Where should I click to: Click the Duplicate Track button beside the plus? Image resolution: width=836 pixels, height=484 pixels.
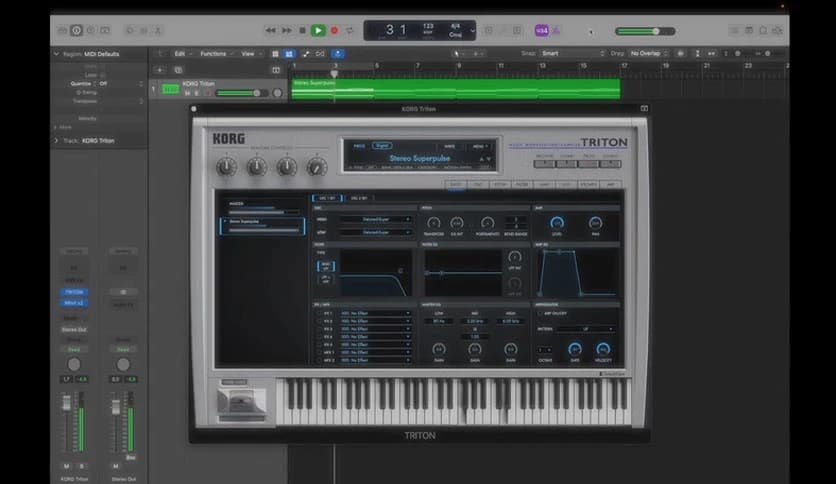pyautogui.click(x=179, y=70)
